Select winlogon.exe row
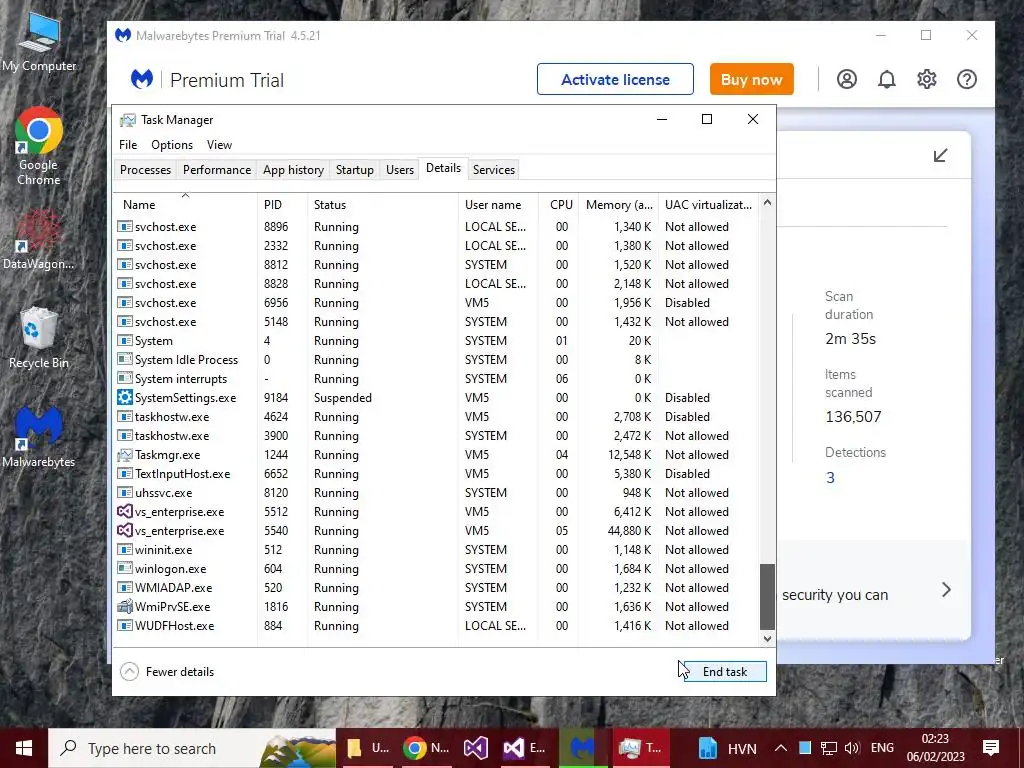 point(436,568)
